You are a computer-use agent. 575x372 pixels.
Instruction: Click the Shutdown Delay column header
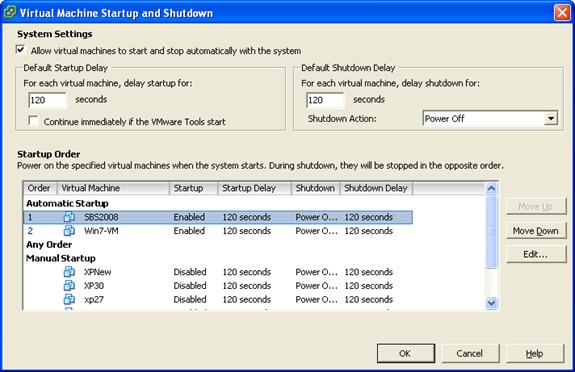pos(377,188)
